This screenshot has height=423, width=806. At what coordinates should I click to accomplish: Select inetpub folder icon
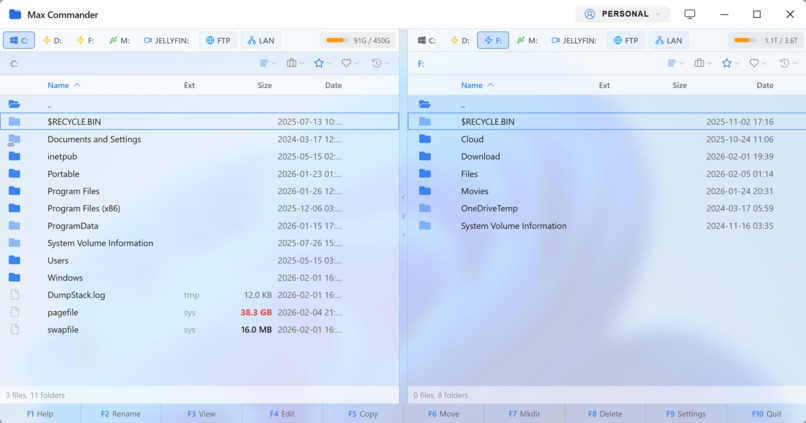14,156
